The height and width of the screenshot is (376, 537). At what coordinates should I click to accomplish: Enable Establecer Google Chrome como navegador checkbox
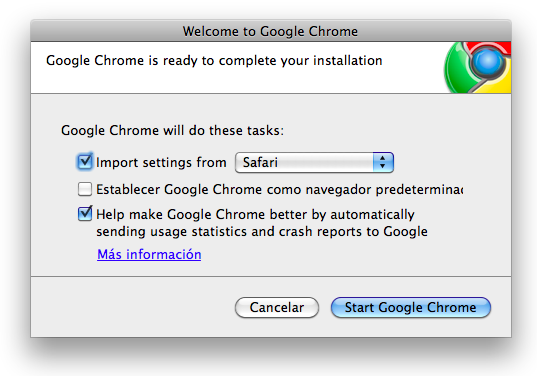point(85,189)
